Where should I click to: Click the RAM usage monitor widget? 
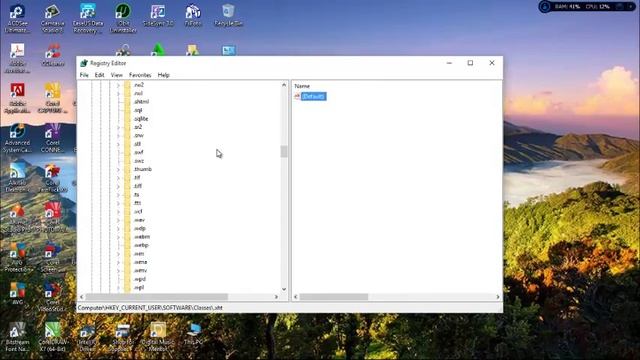(x=568, y=7)
